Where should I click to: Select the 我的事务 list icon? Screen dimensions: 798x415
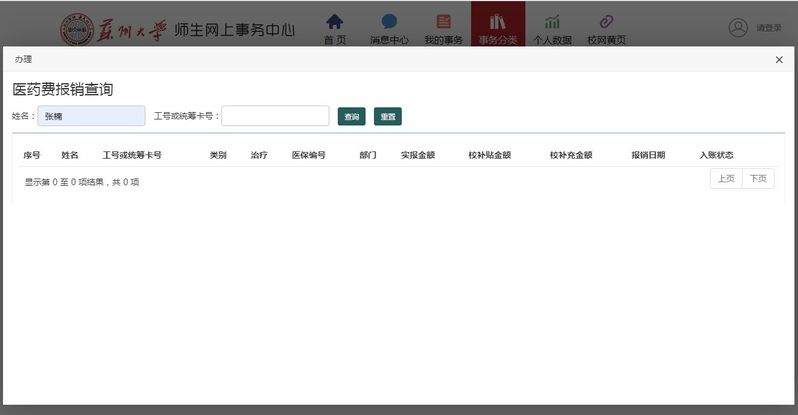[x=443, y=22]
